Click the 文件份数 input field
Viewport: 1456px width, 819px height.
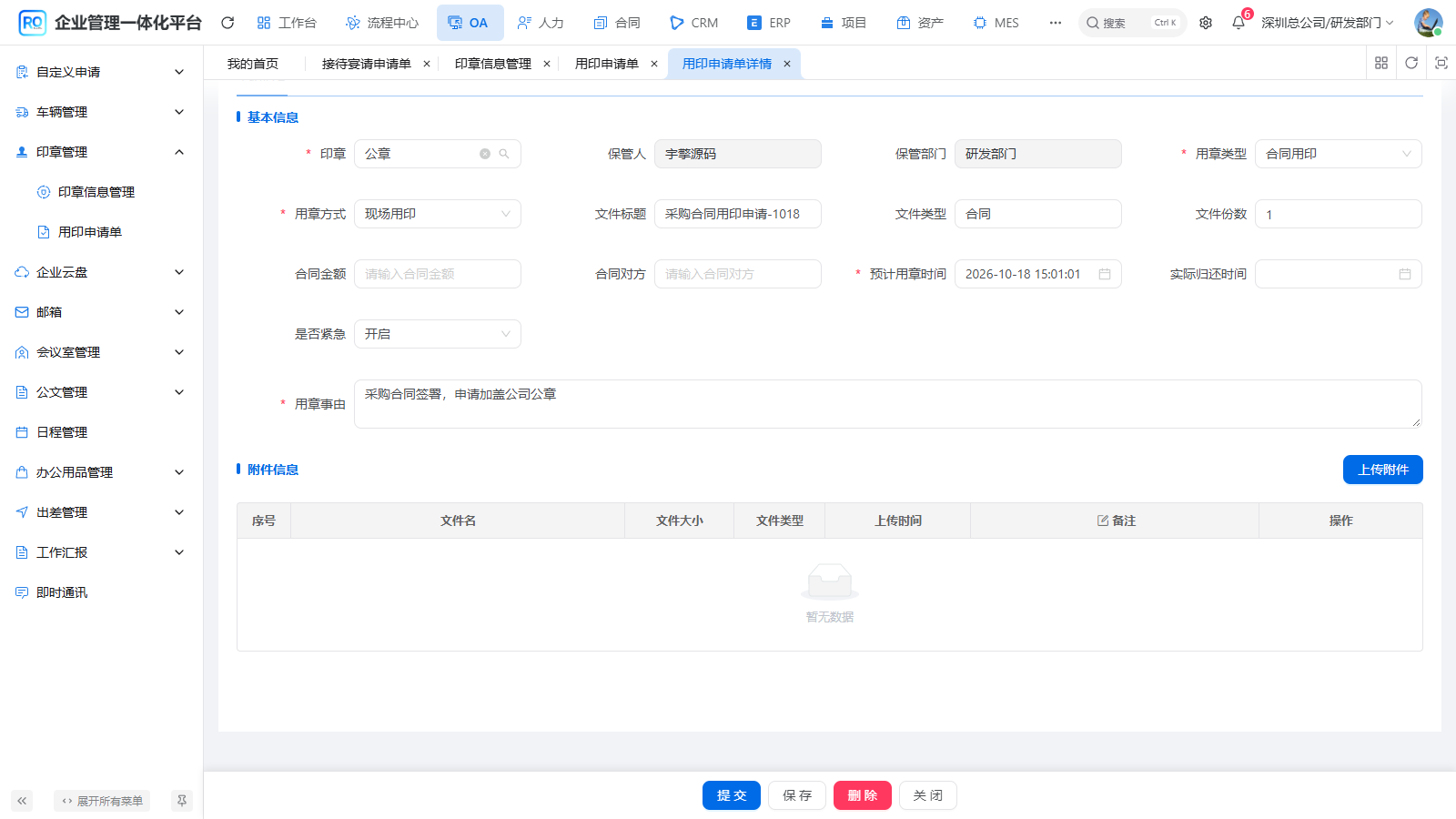click(1339, 214)
